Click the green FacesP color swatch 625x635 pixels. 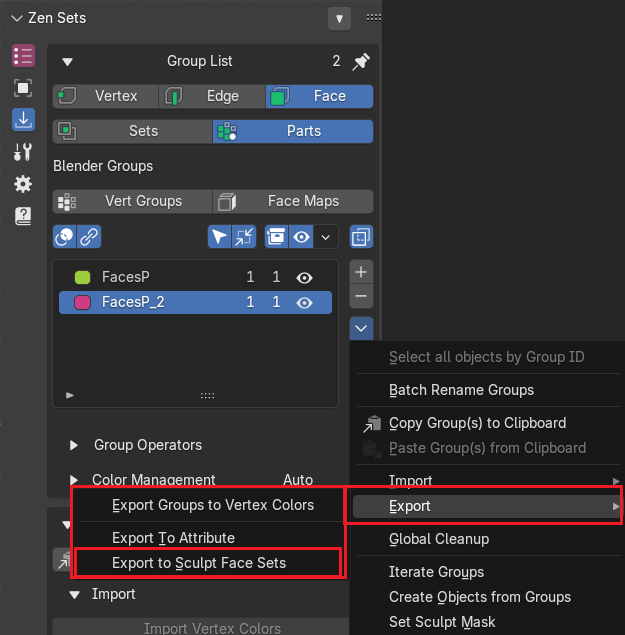pos(83,277)
